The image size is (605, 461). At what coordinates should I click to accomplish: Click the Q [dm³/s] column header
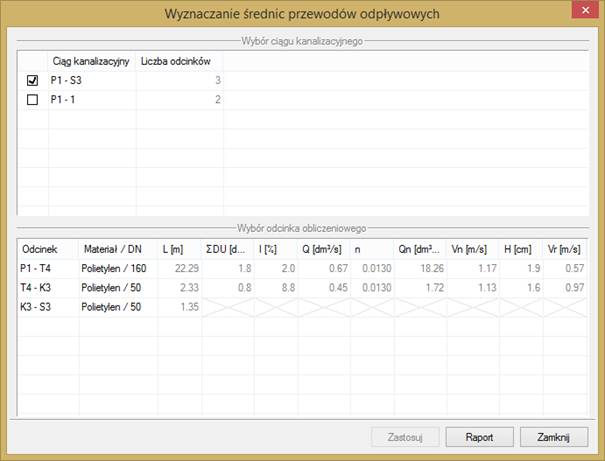pyautogui.click(x=324, y=249)
